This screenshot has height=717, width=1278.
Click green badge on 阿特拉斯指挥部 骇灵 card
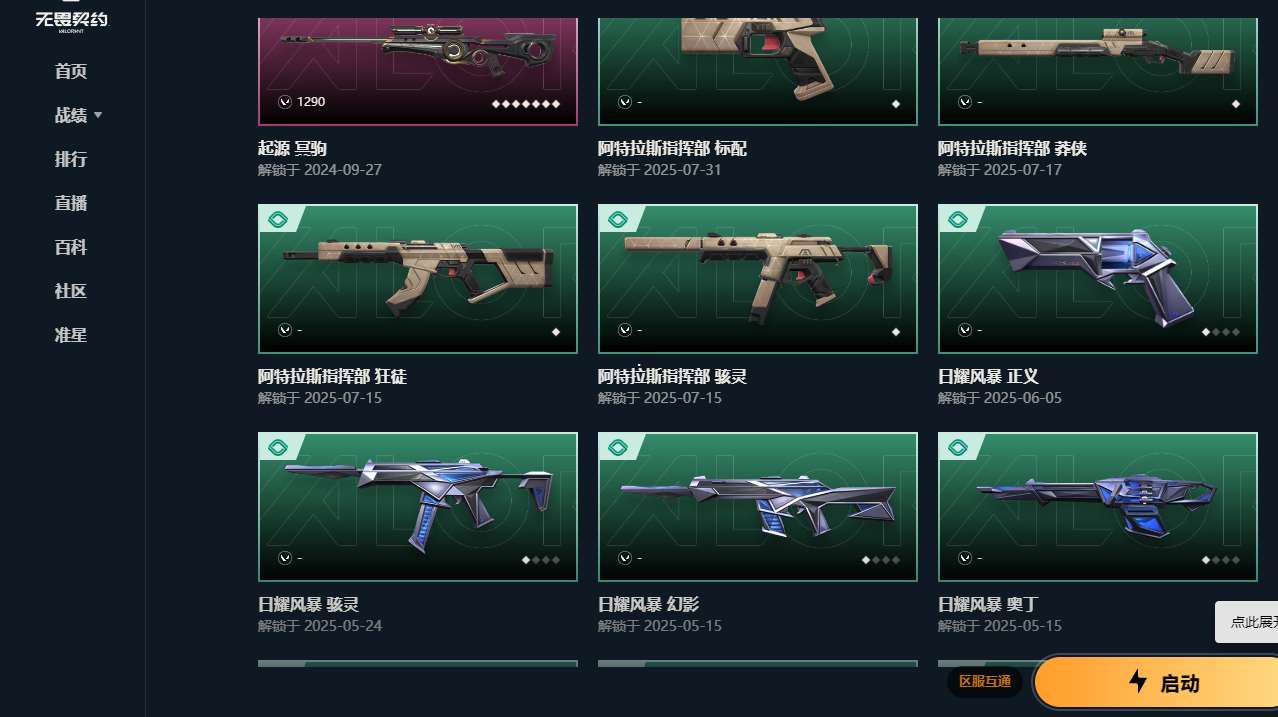tap(618, 219)
